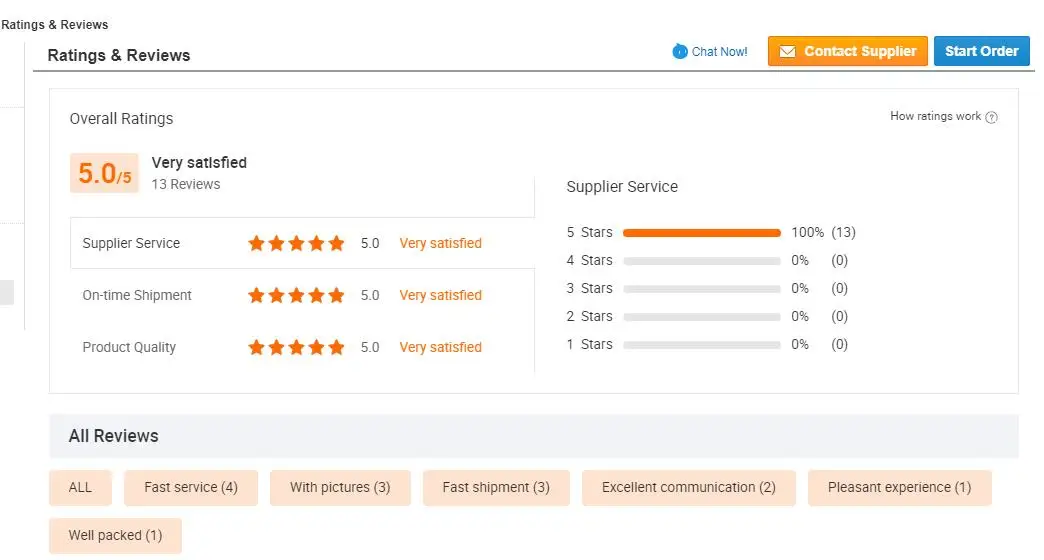Show Pleasant experience (1) reviews
This screenshot has width=1044, height=560.
900,487
